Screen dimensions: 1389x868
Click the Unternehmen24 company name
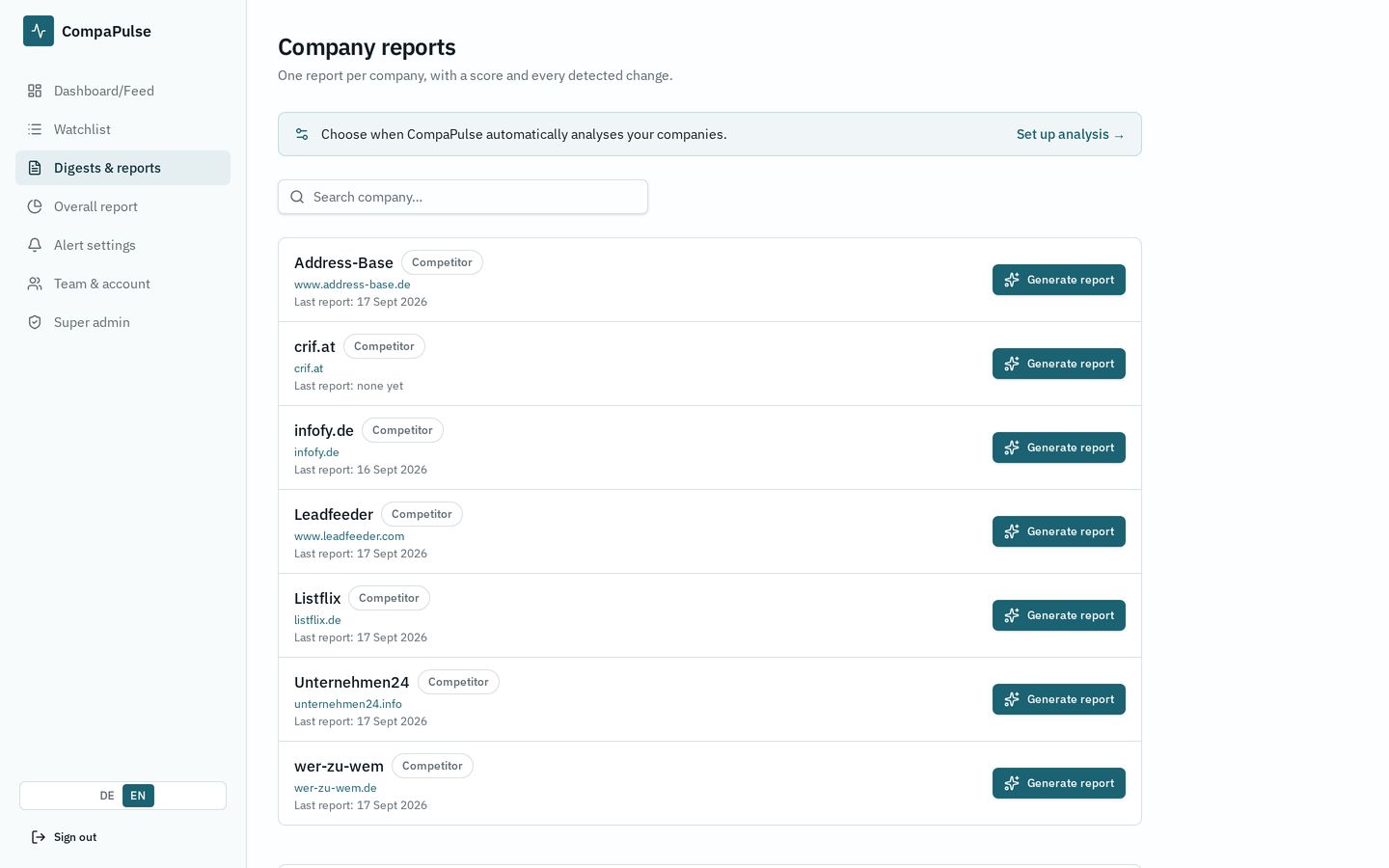(x=352, y=682)
